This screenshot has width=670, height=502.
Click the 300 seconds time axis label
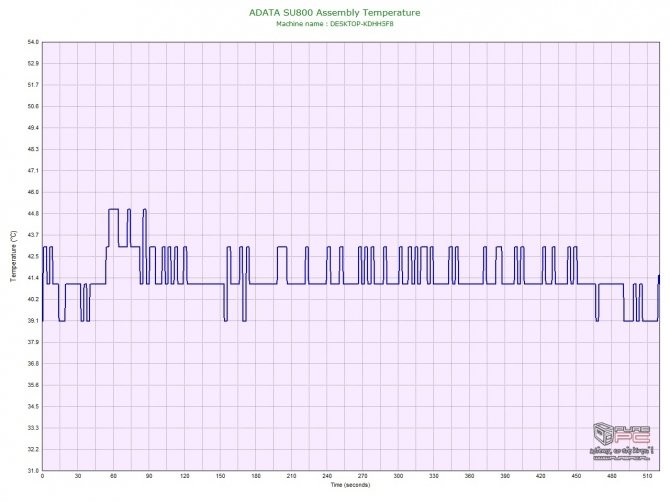398,476
